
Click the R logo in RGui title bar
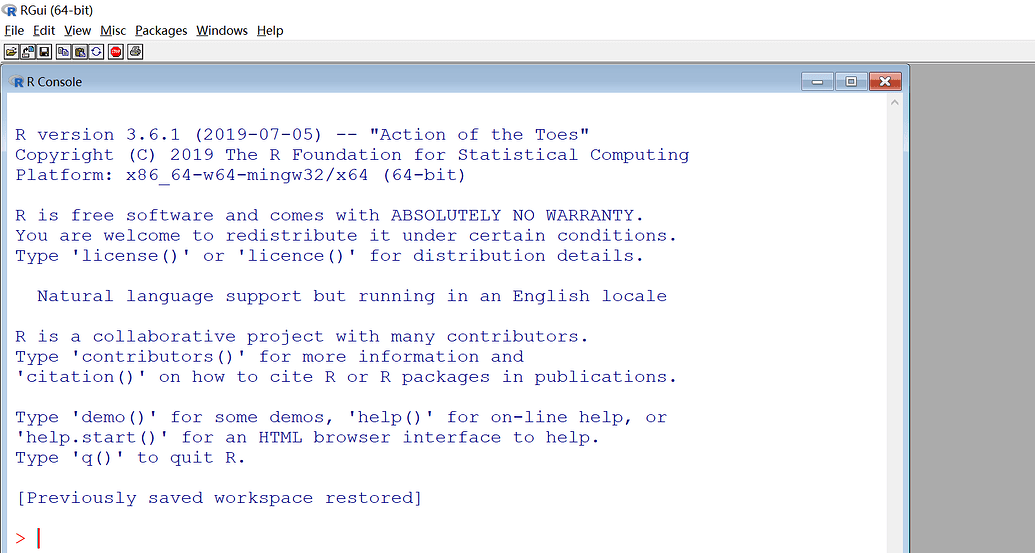coord(9,10)
